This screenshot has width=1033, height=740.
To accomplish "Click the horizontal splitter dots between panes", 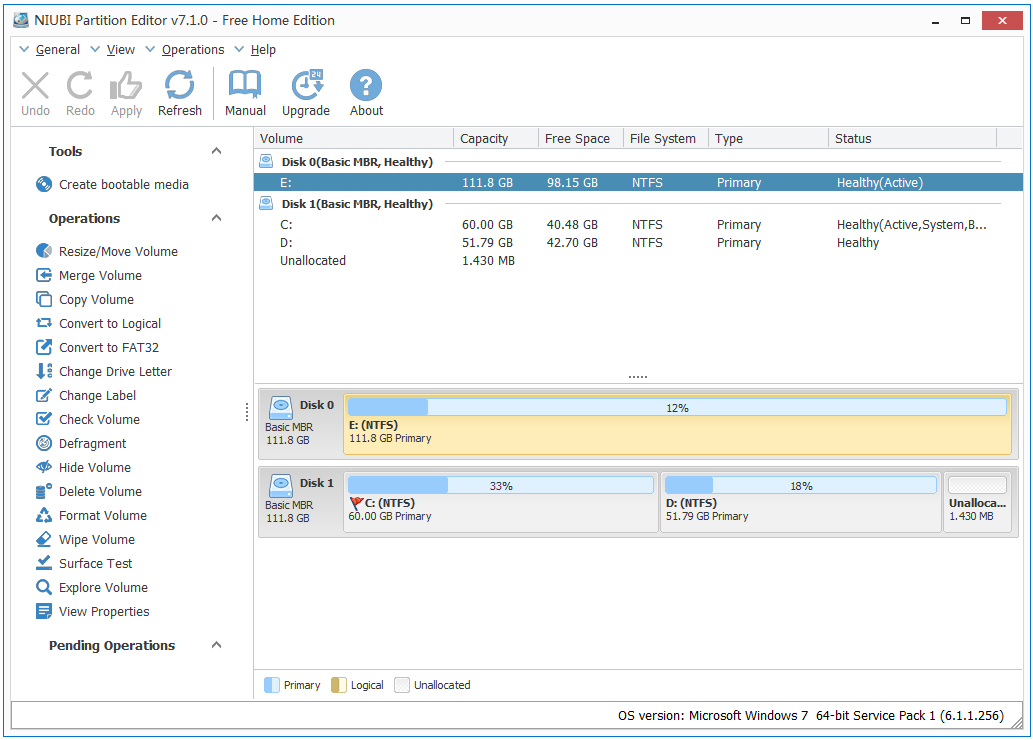I will pyautogui.click(x=638, y=377).
